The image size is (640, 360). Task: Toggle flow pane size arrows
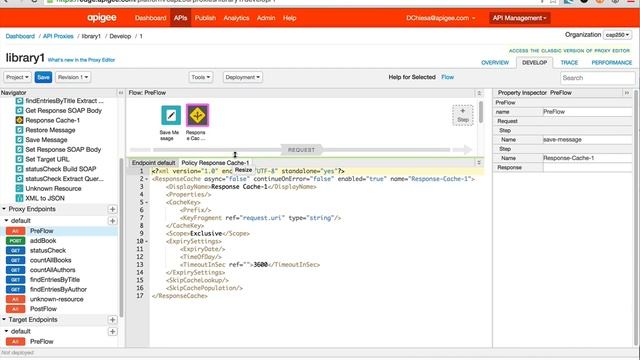tap(479, 93)
